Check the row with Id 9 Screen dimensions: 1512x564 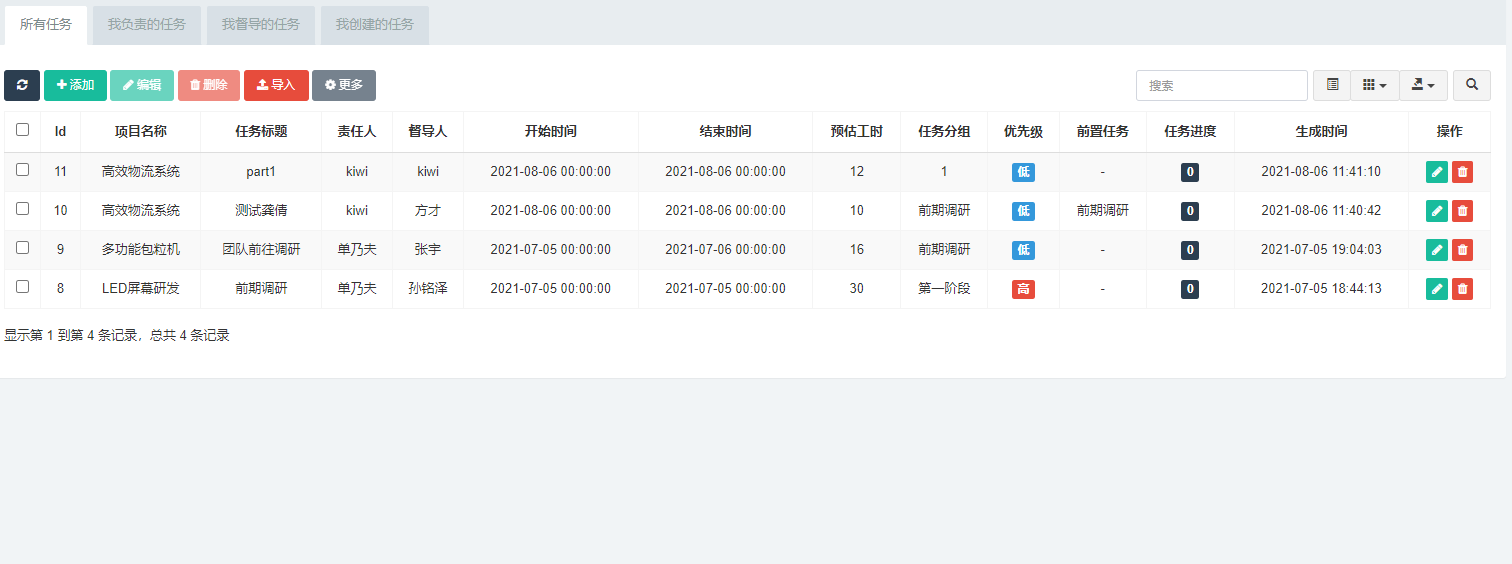coord(22,248)
